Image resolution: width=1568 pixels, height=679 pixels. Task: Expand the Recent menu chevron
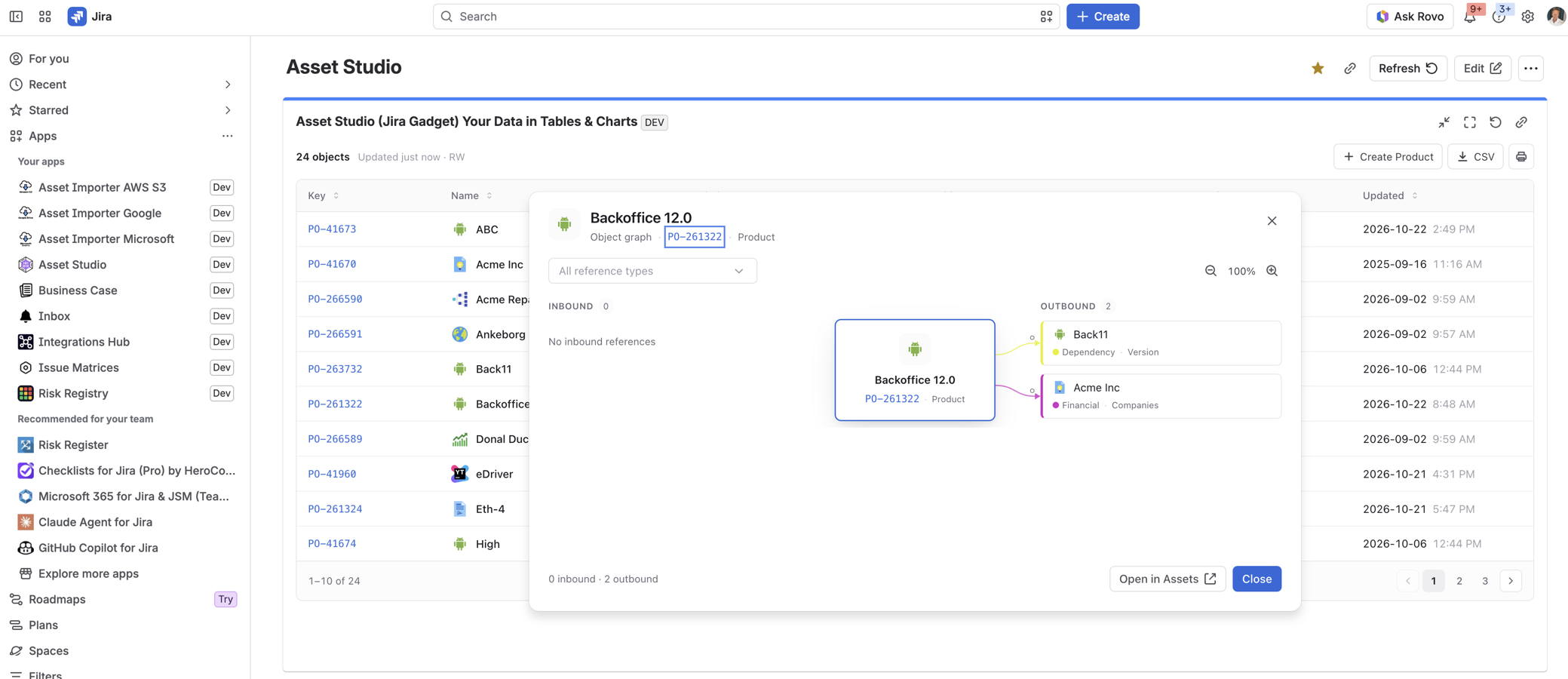227,84
